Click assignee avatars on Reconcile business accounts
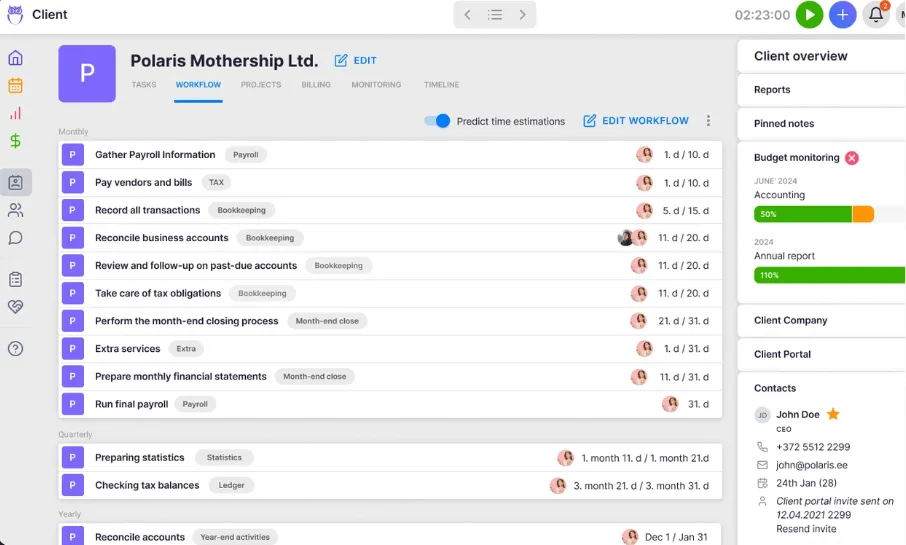 [x=632, y=238]
